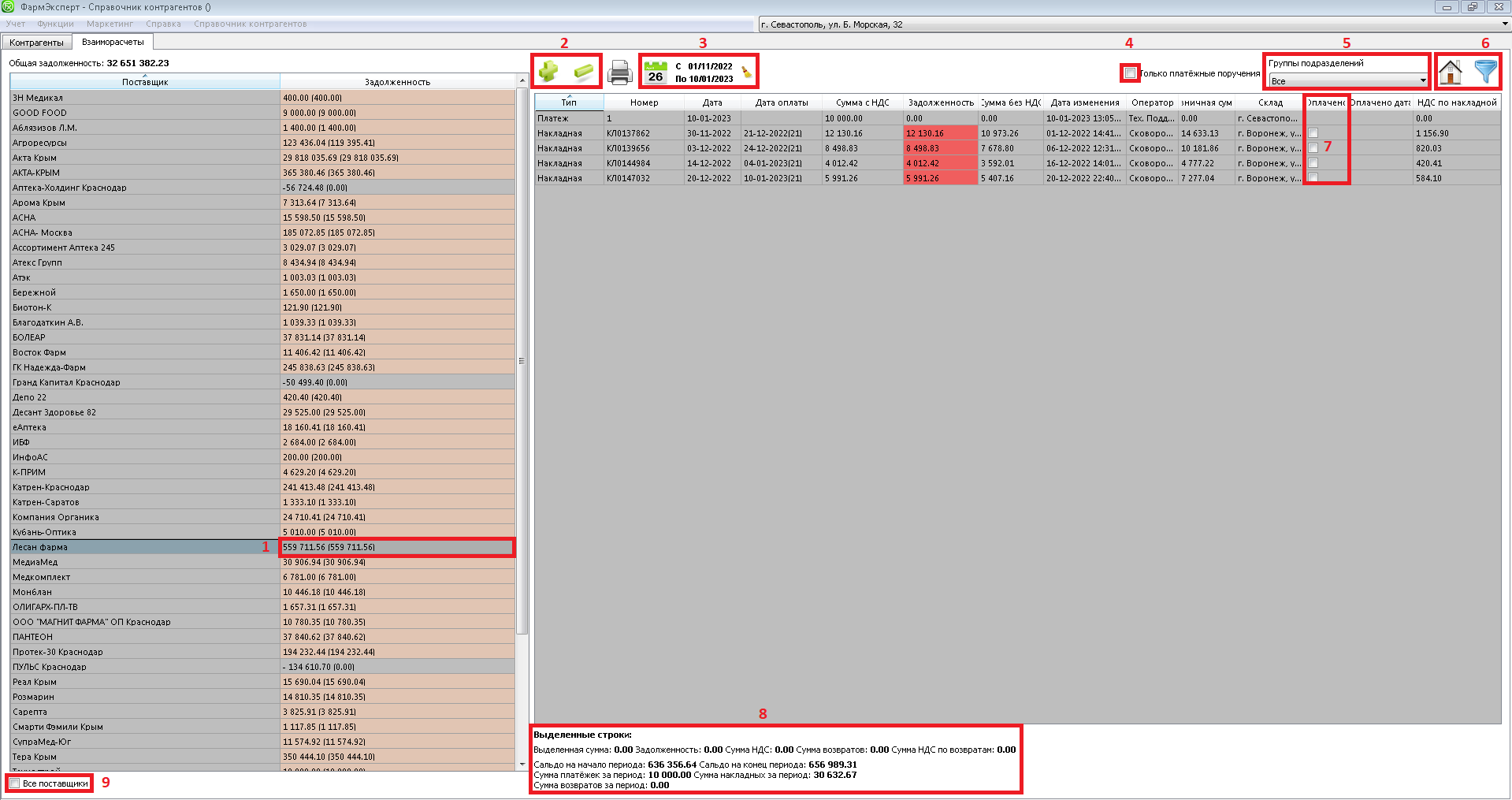The width and height of the screenshot is (1512, 800).
Task: Enable 'Только платёжные поручения' checkbox
Action: 1131,73
